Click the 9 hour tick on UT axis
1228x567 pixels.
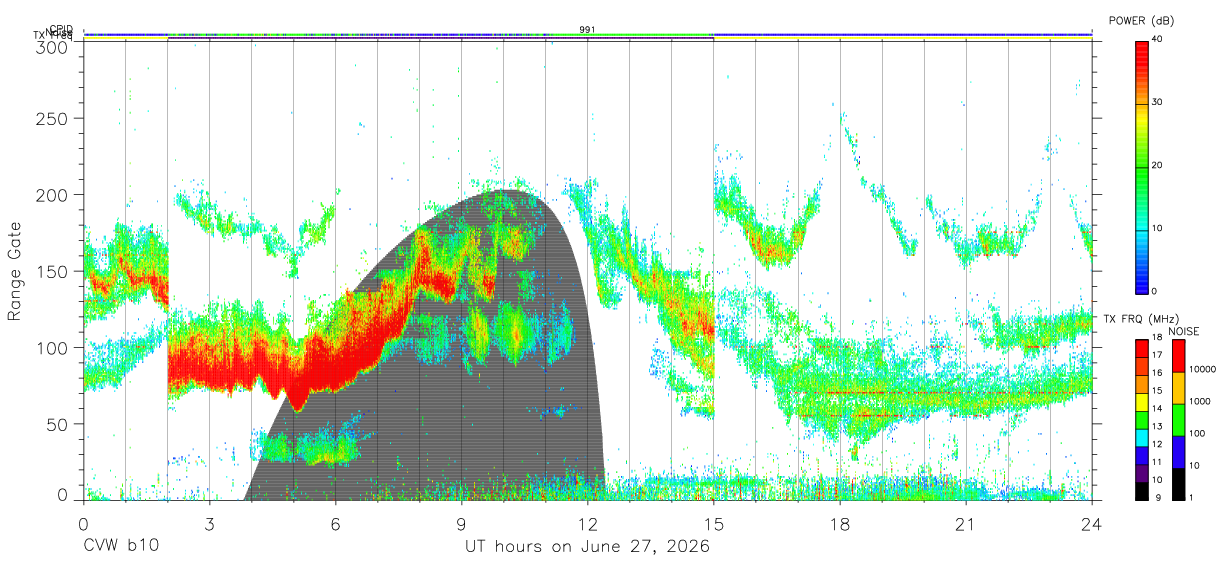(461, 523)
